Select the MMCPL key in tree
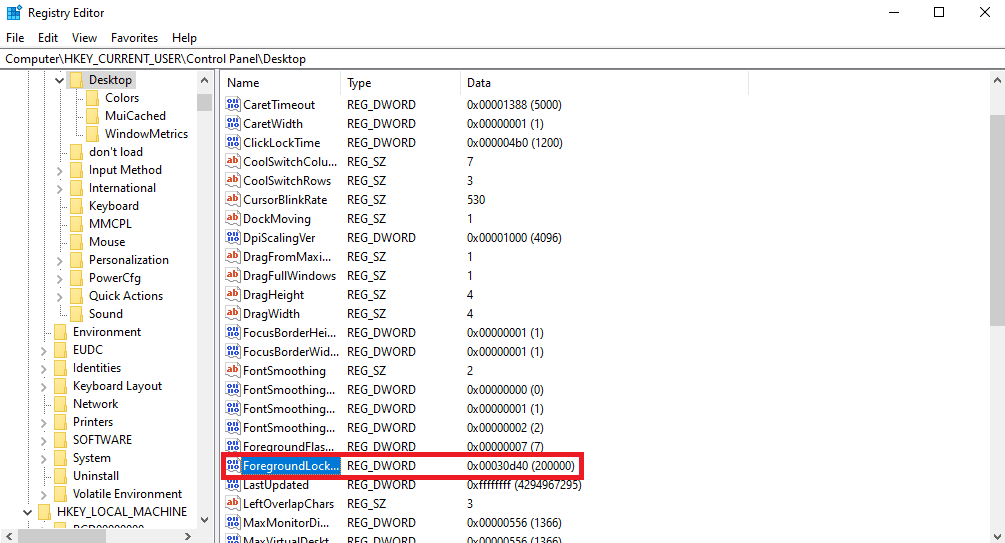Image resolution: width=1005 pixels, height=543 pixels. (110, 224)
